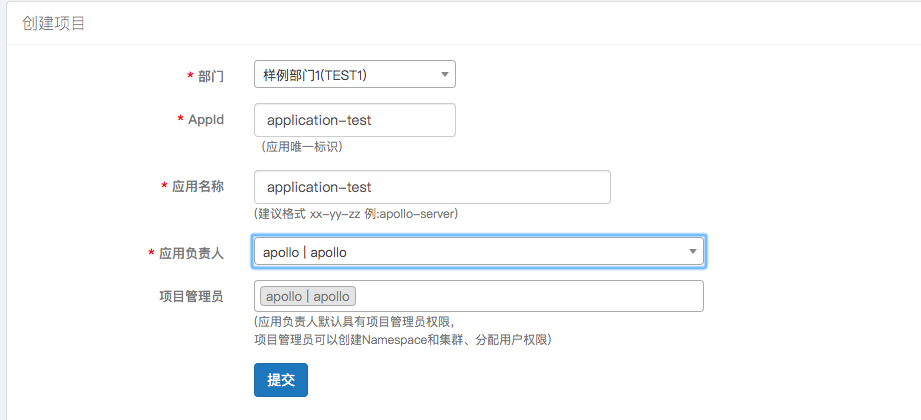This screenshot has width=921, height=420.
Task: Click the AppId field label
Action: point(206,119)
